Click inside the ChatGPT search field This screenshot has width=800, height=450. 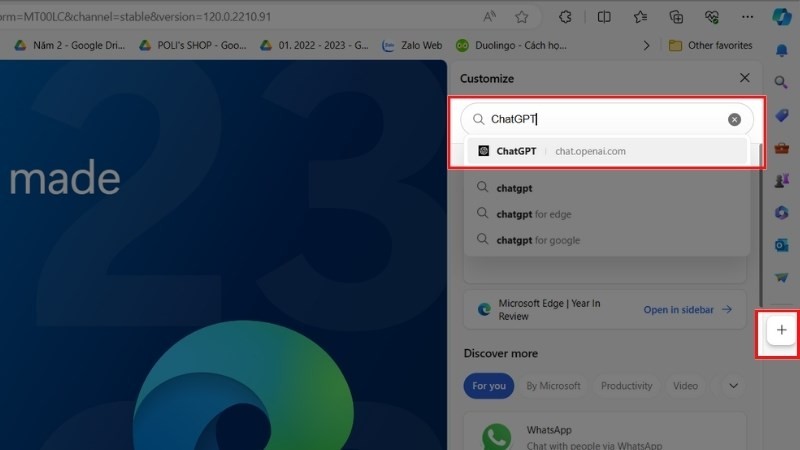click(607, 119)
